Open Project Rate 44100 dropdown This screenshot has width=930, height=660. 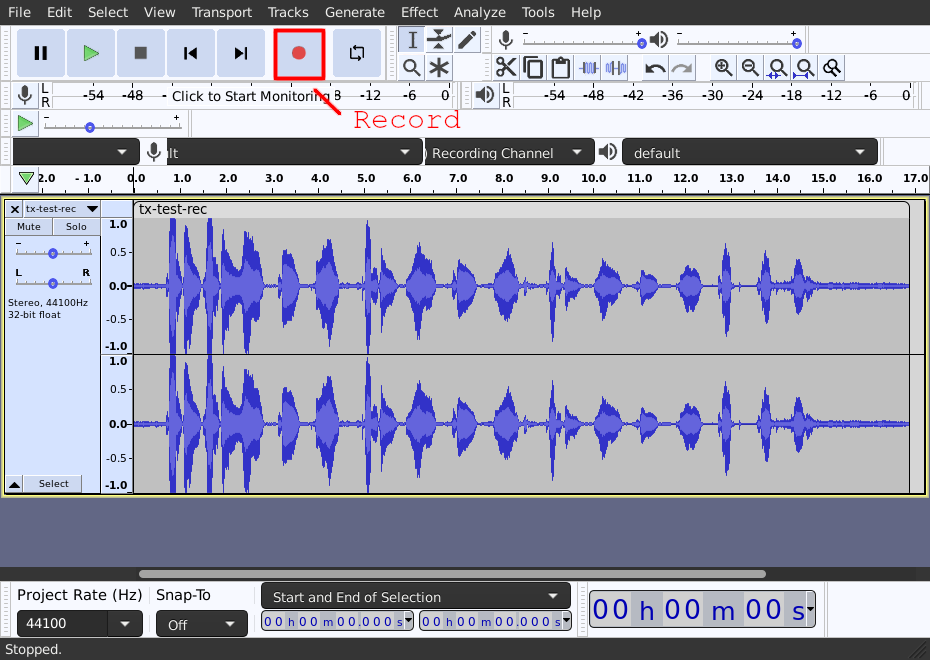[125, 623]
